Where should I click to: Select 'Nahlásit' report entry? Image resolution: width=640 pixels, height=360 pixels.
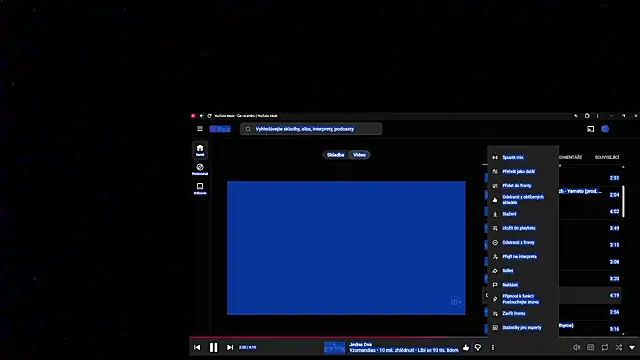(523, 285)
